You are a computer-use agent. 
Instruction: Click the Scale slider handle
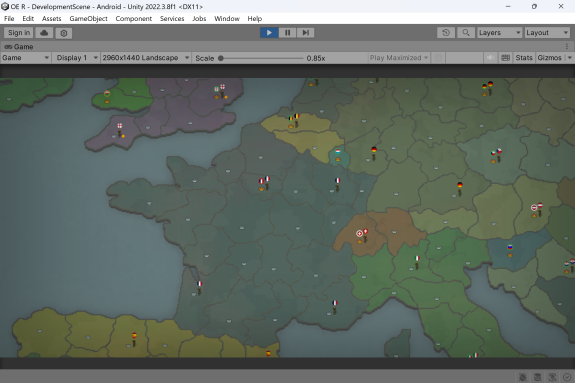pyautogui.click(x=221, y=58)
